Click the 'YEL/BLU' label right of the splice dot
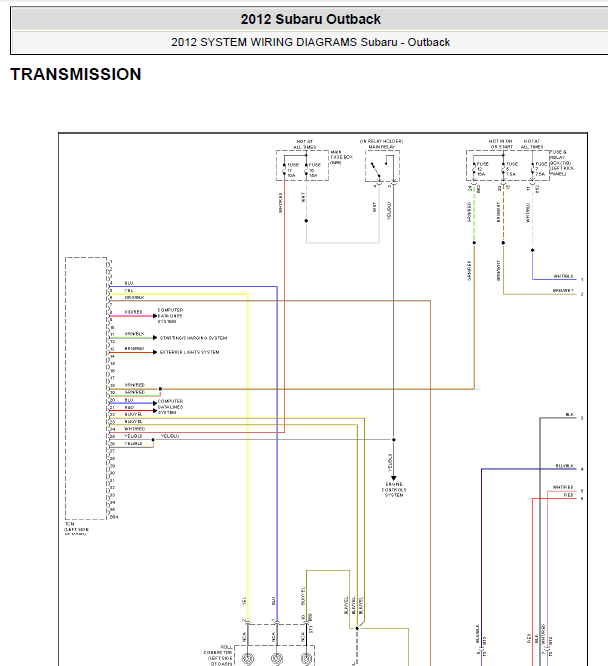Screen dimensions: 608x666 pos(170,436)
